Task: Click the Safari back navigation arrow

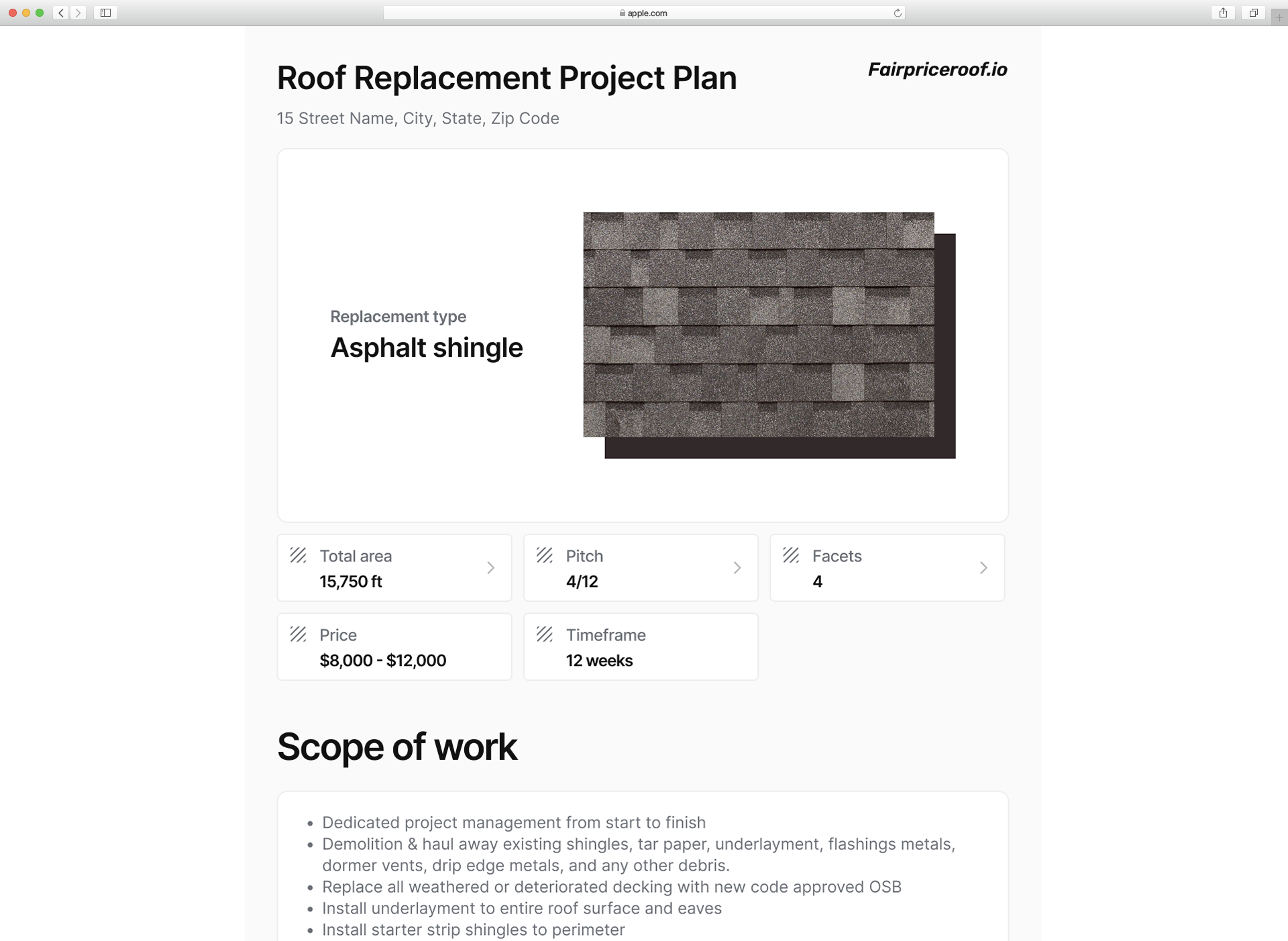Action: click(x=61, y=13)
